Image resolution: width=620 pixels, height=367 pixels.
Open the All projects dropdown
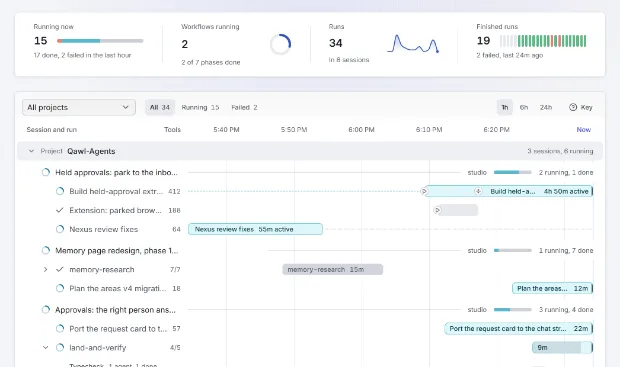point(79,107)
